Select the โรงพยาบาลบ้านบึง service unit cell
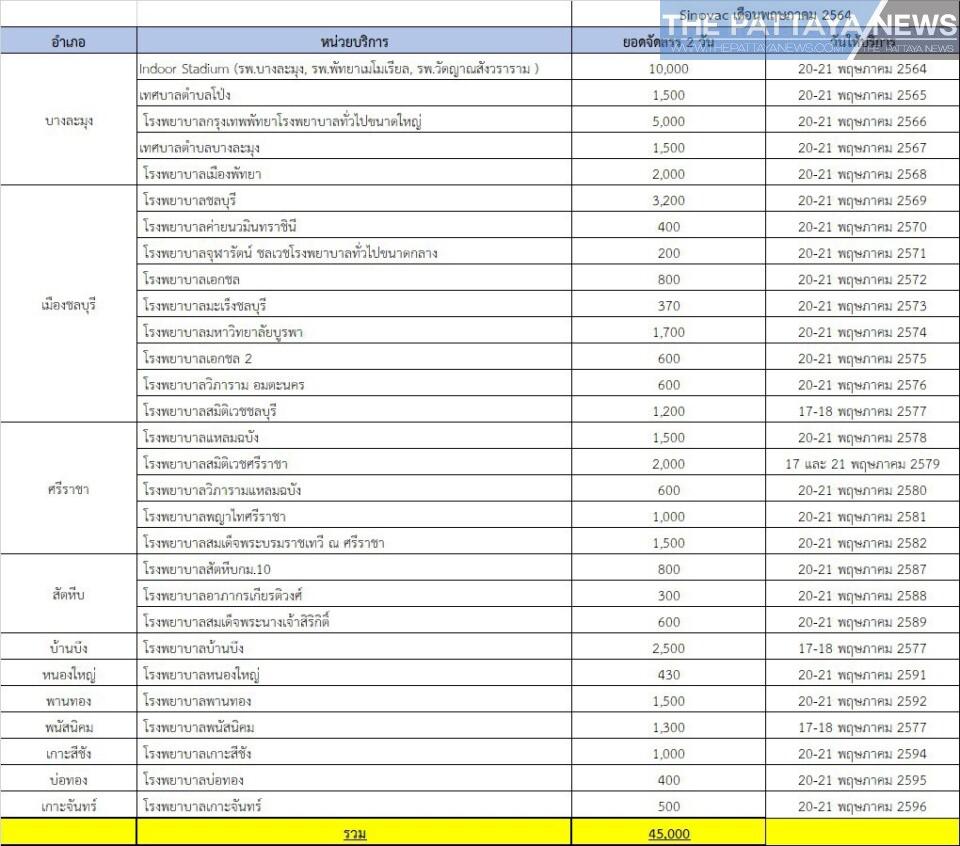This screenshot has width=960, height=846. pyautogui.click(x=354, y=648)
